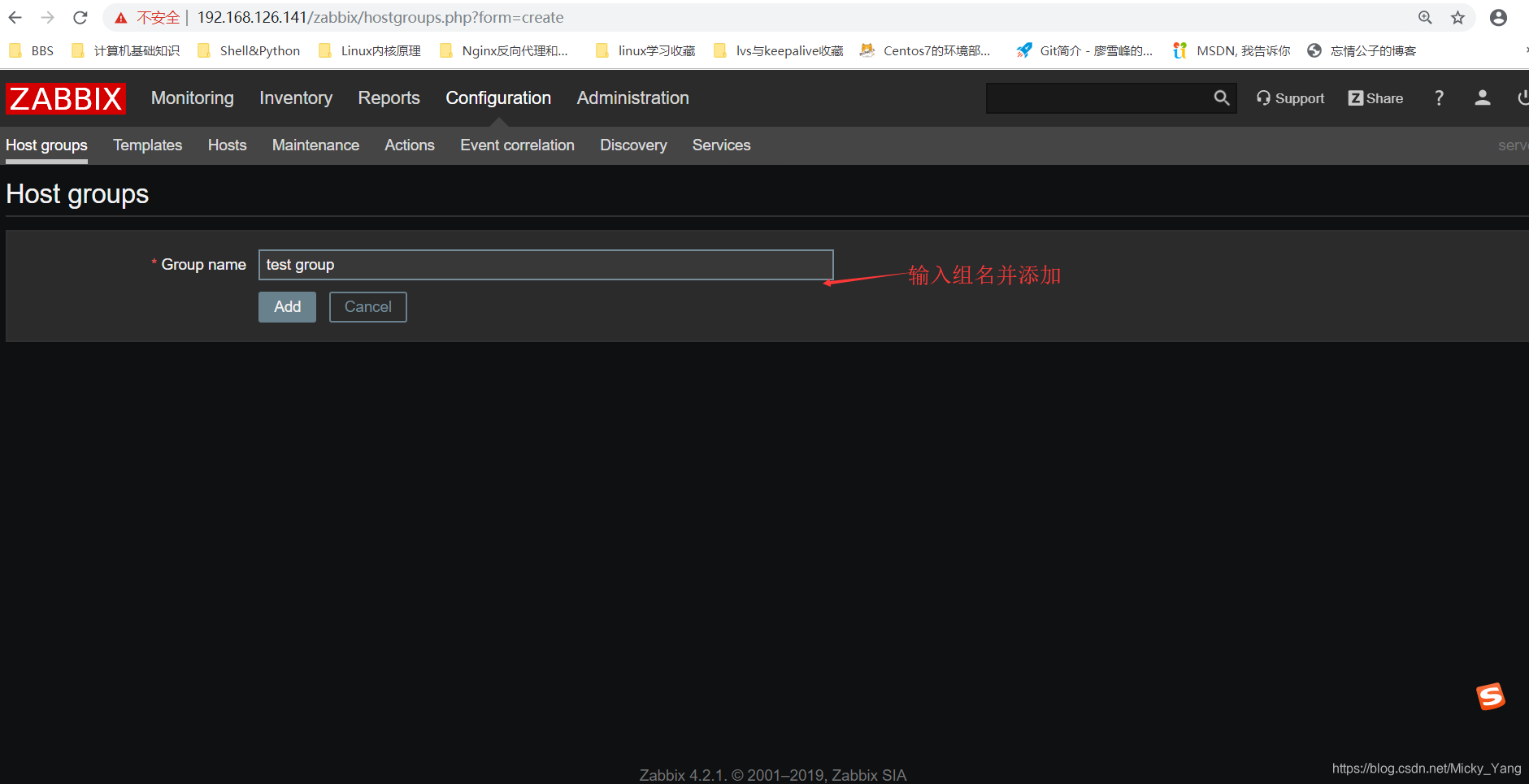
Task: Open the Git简介 bookmark
Action: tap(1084, 50)
